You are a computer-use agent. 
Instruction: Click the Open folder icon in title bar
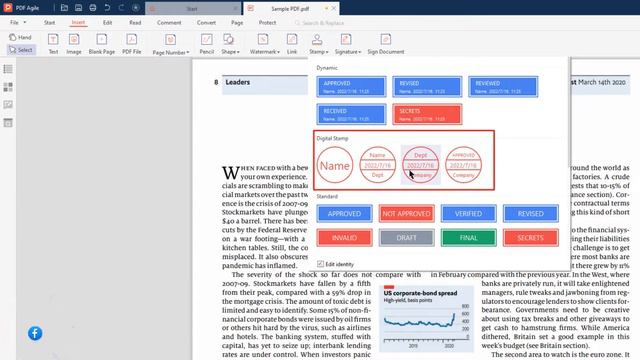coord(64,8)
